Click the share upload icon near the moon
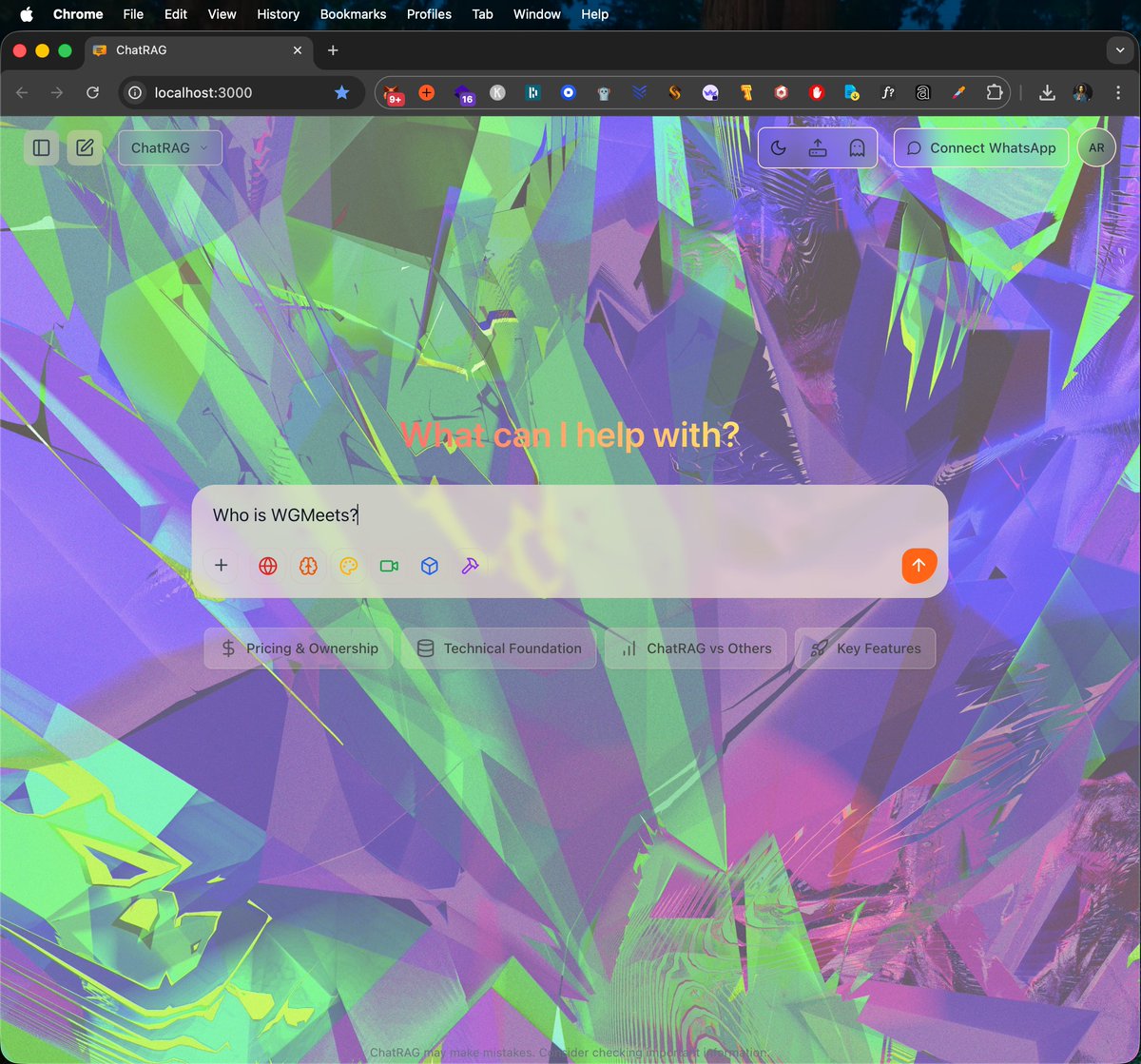The image size is (1141, 1064). coord(817,147)
